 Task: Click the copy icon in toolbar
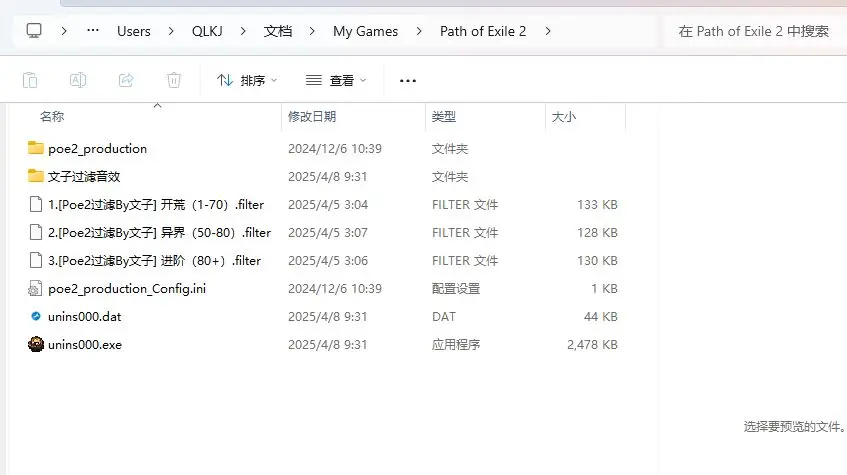[x=30, y=80]
